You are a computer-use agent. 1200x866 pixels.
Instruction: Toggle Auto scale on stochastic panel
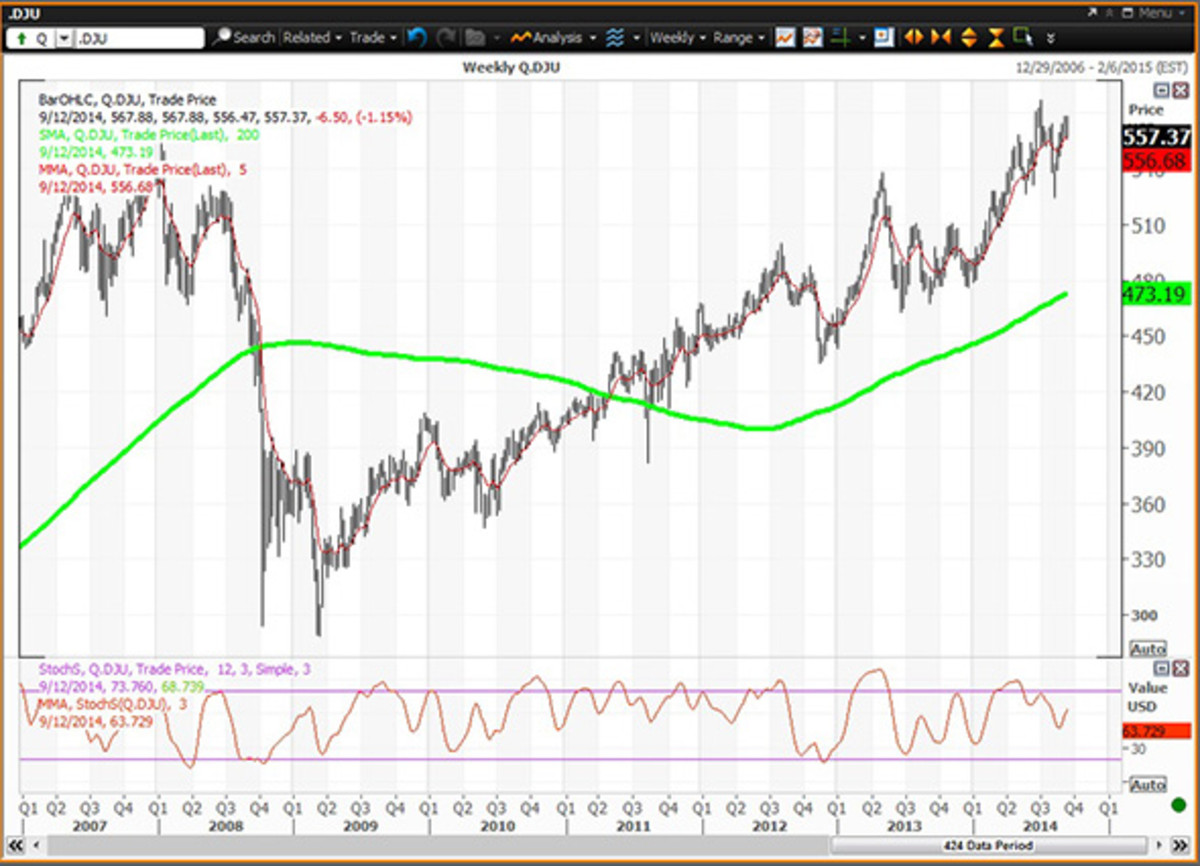click(1146, 785)
